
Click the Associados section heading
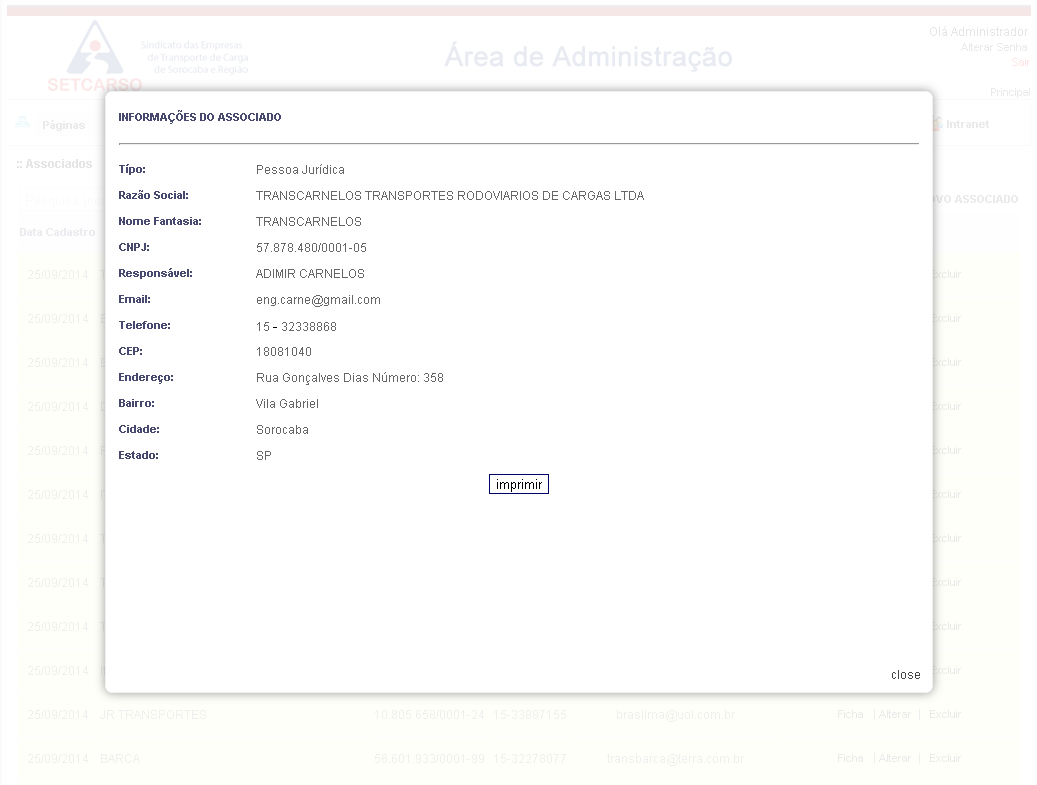tap(54, 164)
